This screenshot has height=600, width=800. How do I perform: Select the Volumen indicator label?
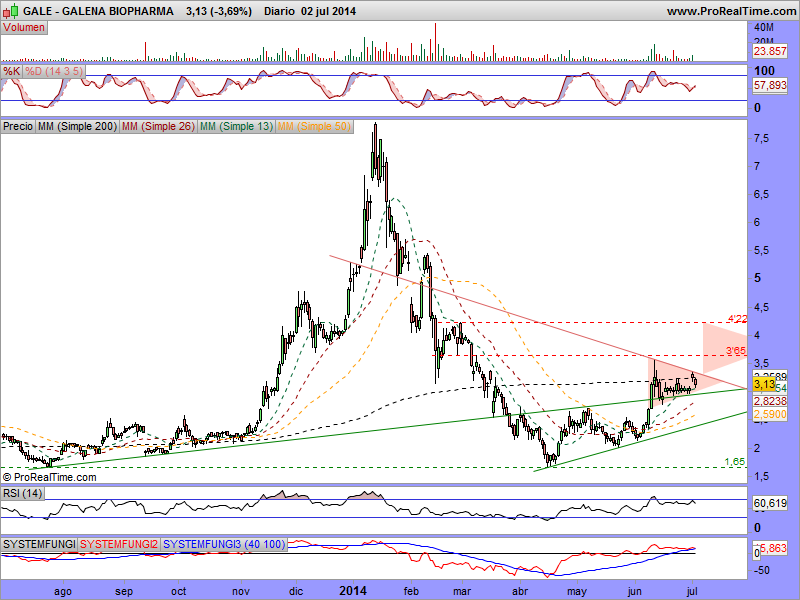24,28
